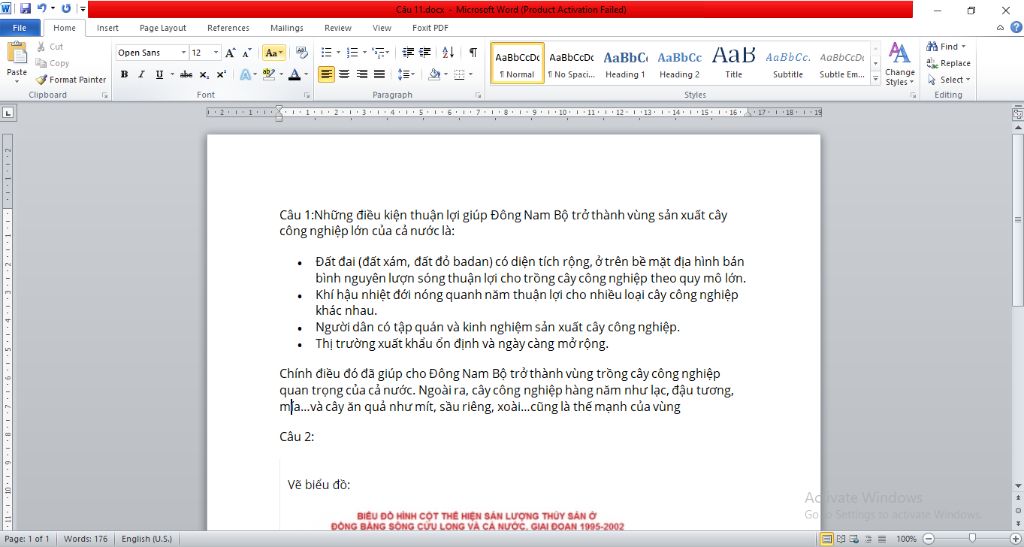Screen dimensions: 1024x547
Task: Click the Numbering list icon
Action: click(352, 53)
